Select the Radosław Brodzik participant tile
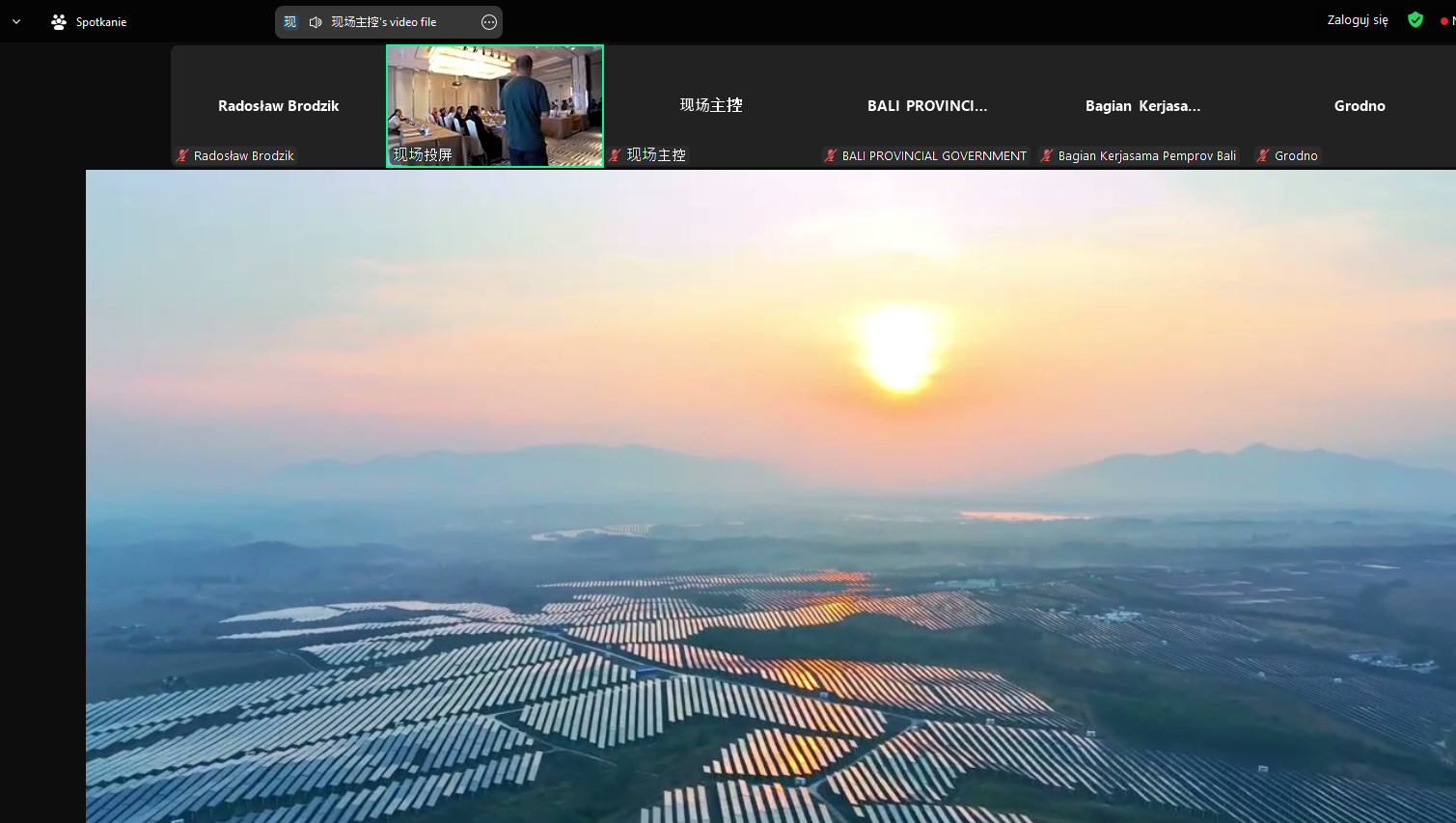The width and height of the screenshot is (1456, 823). click(278, 106)
